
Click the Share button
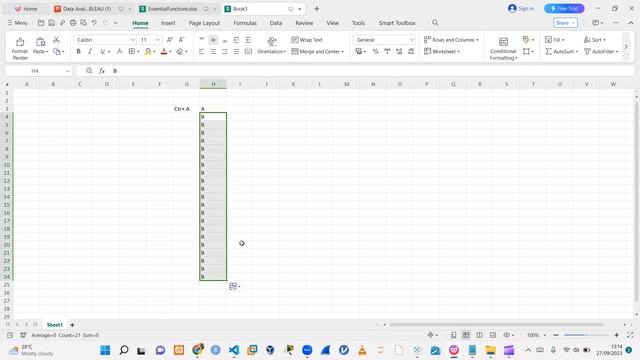[x=565, y=23]
